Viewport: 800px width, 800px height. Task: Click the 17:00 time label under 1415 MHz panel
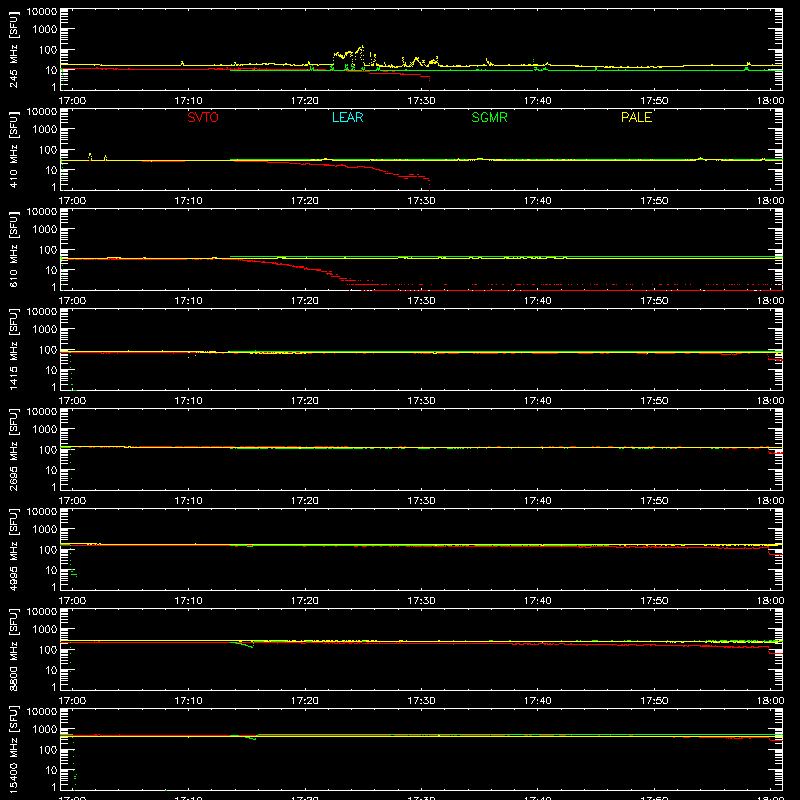click(x=72, y=401)
